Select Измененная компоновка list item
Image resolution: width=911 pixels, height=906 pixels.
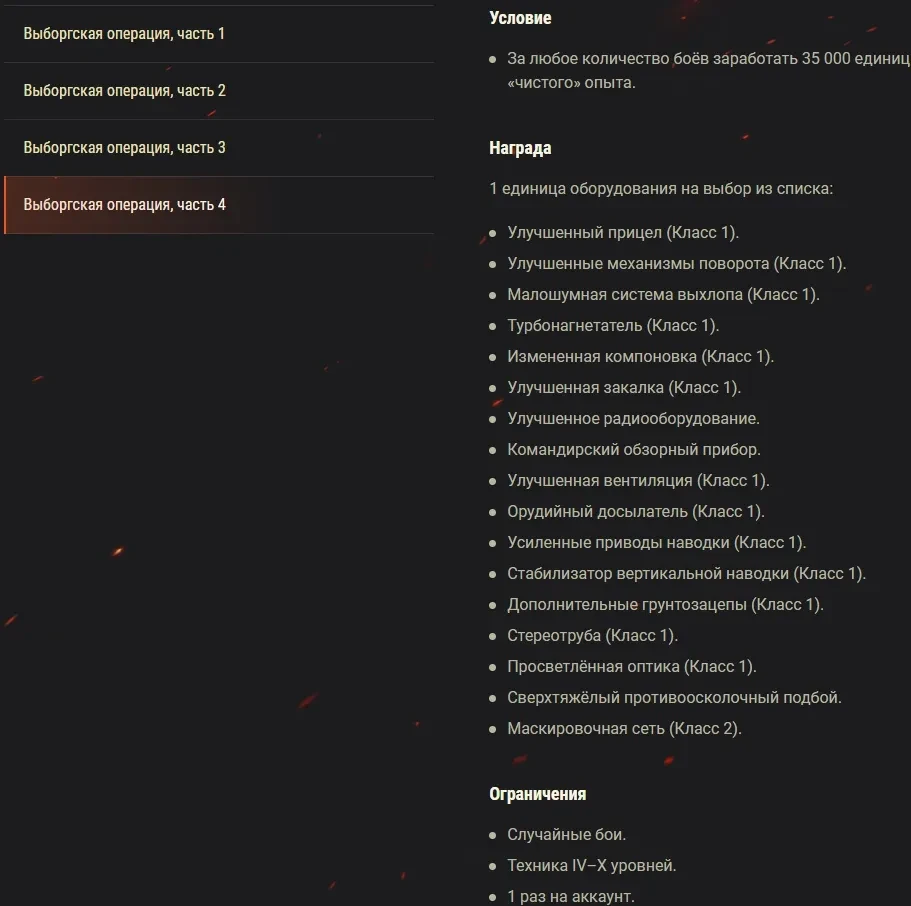point(640,357)
